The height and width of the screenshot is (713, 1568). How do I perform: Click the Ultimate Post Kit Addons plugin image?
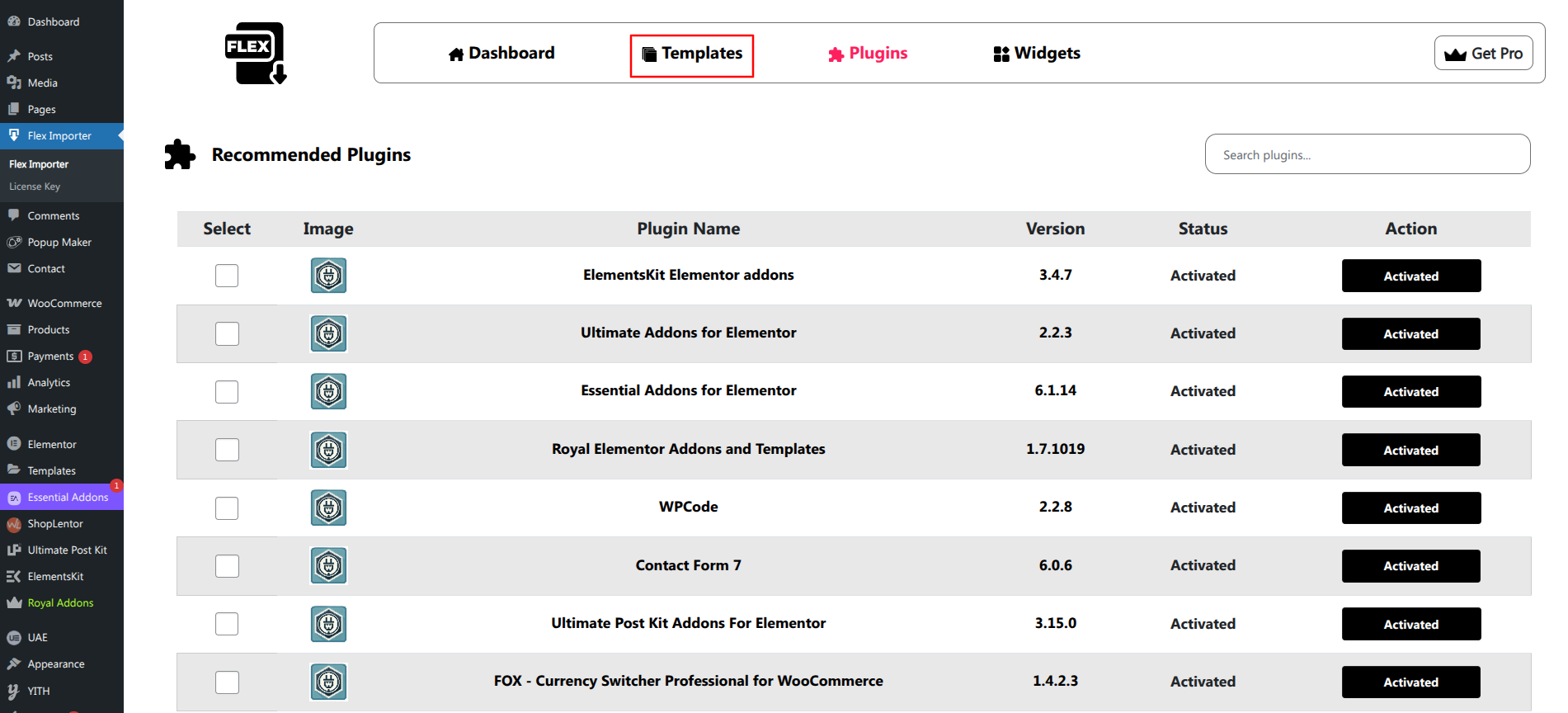pos(328,624)
